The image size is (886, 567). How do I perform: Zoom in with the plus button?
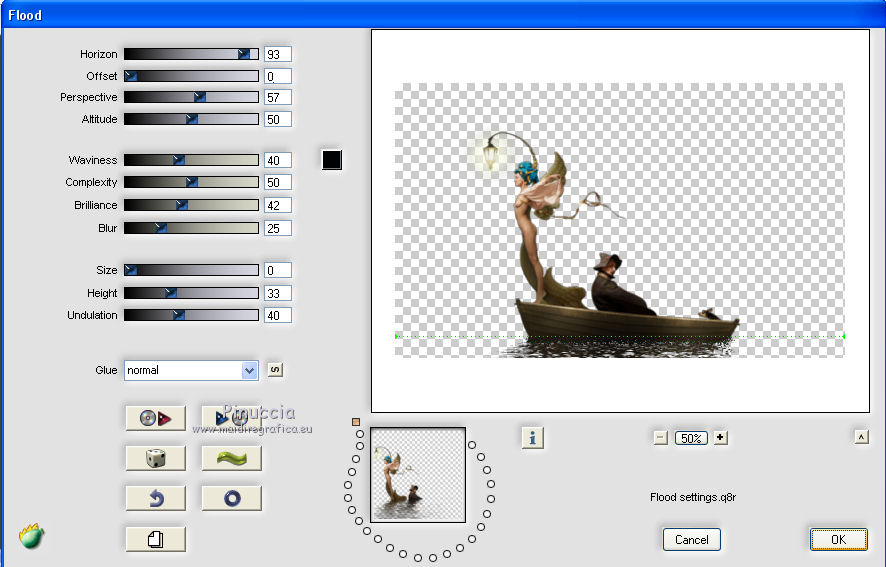pyautogui.click(x=720, y=438)
